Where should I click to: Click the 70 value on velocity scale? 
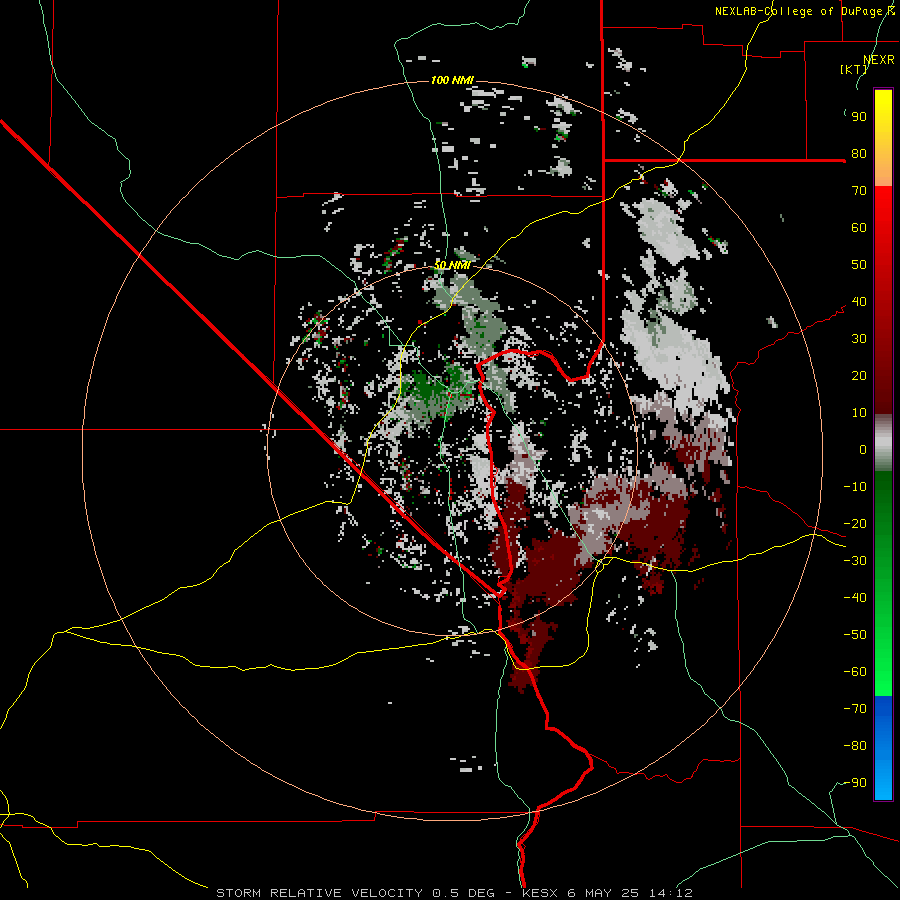[859, 191]
